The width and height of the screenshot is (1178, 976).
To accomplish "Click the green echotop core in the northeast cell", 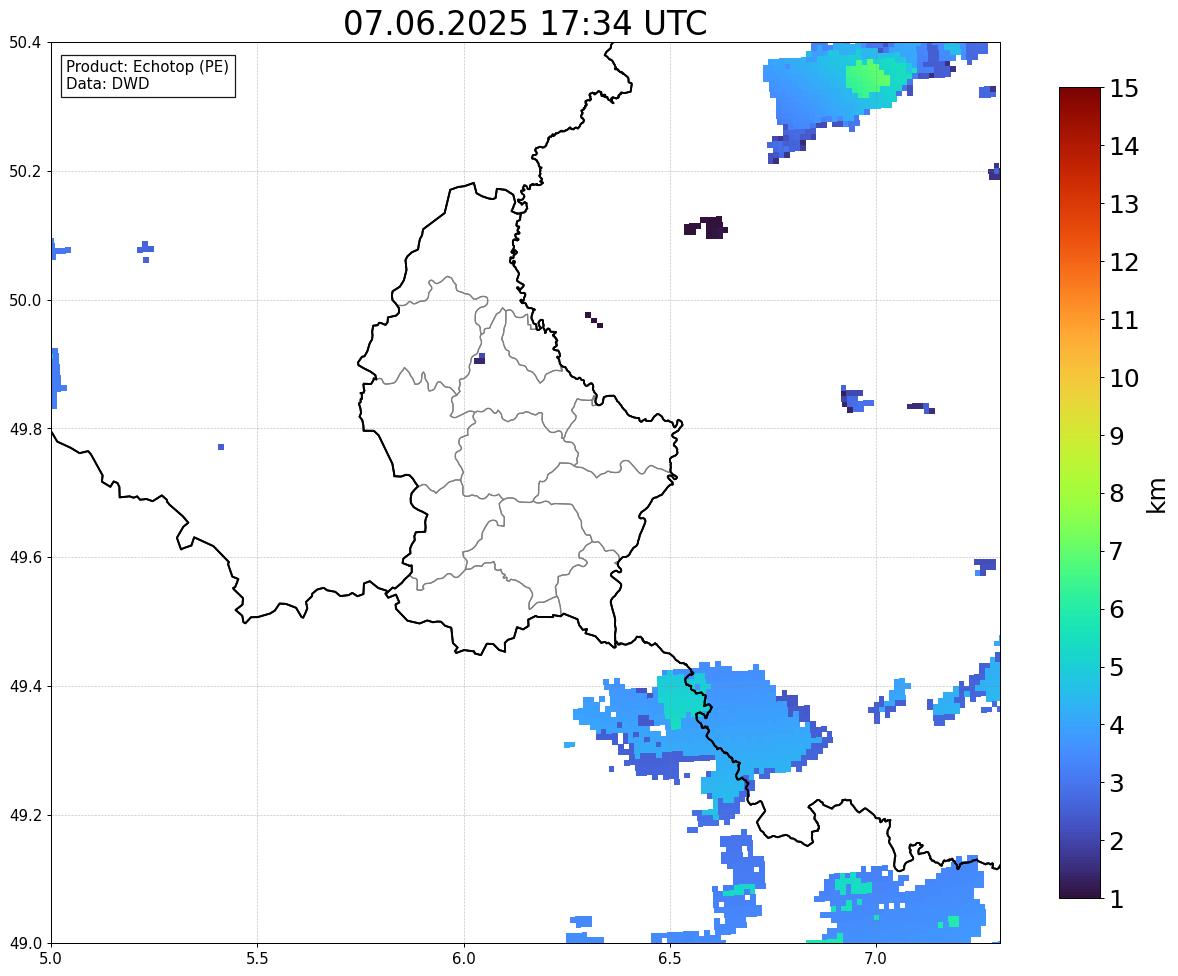I will point(866,78).
